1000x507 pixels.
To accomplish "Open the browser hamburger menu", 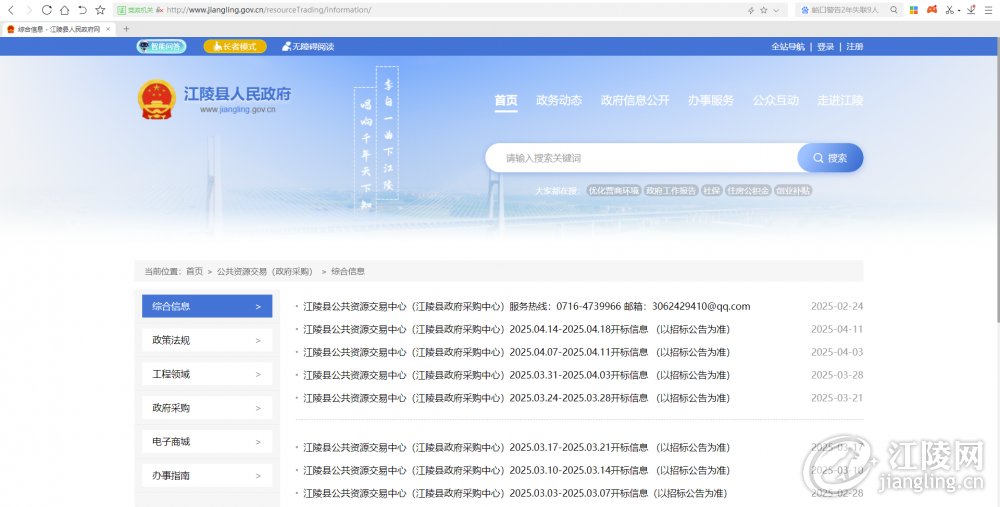I will [x=989, y=10].
